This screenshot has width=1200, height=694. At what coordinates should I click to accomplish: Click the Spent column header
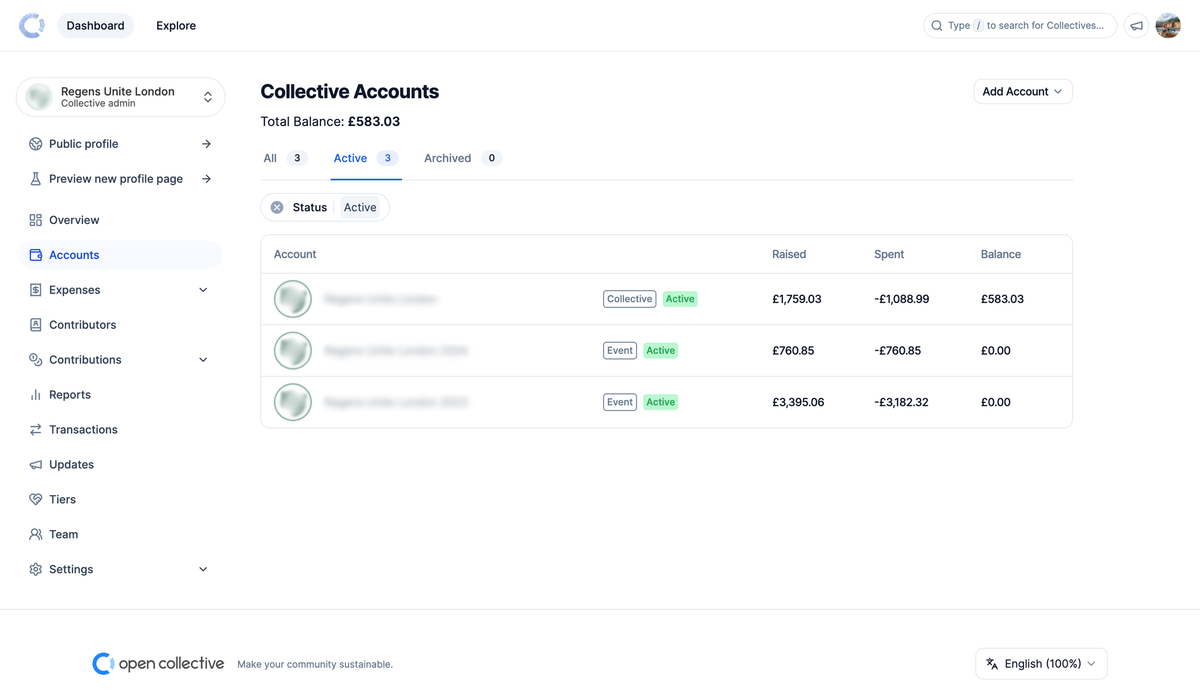point(889,255)
